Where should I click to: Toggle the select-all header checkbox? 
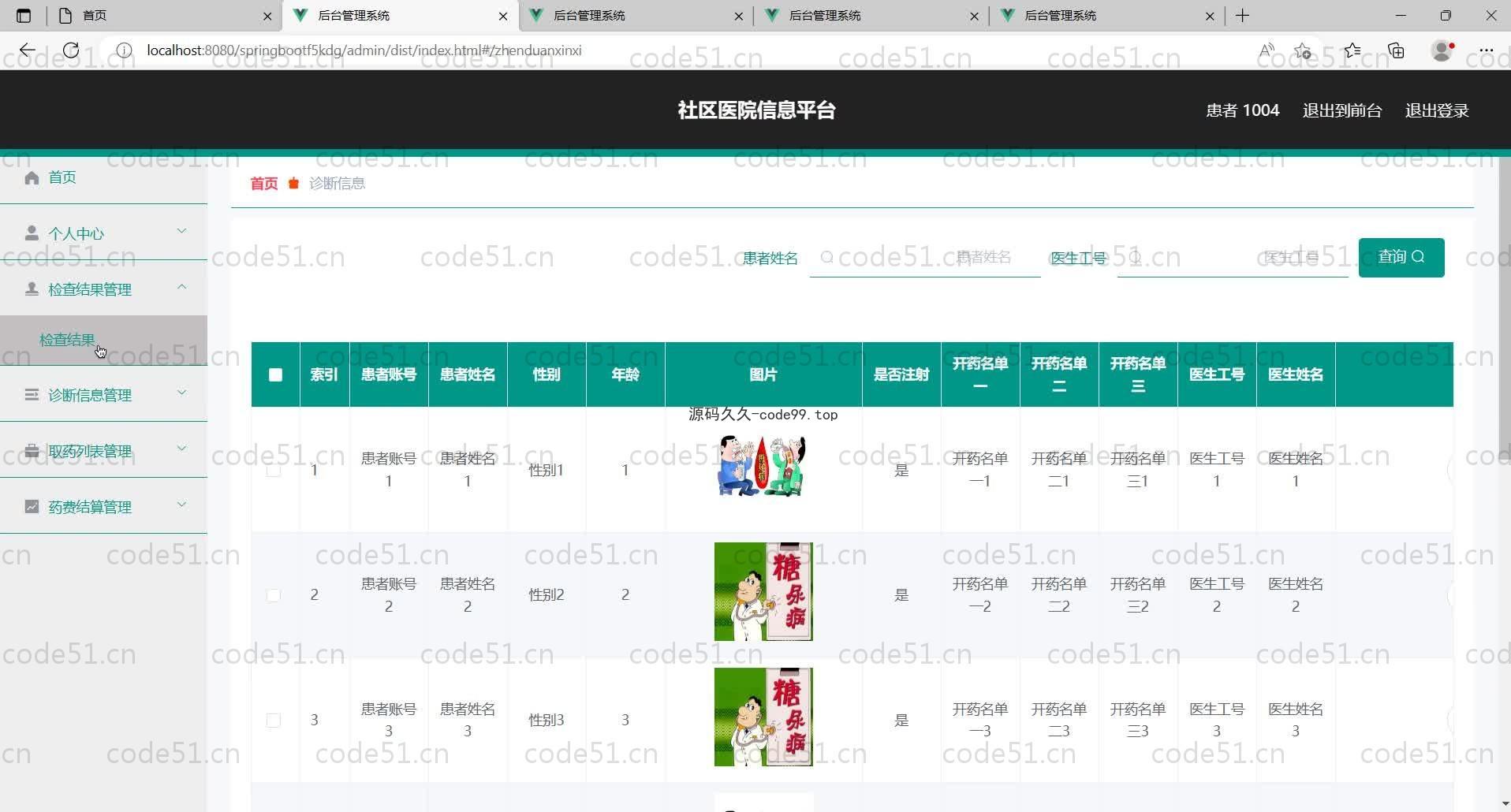pos(275,374)
